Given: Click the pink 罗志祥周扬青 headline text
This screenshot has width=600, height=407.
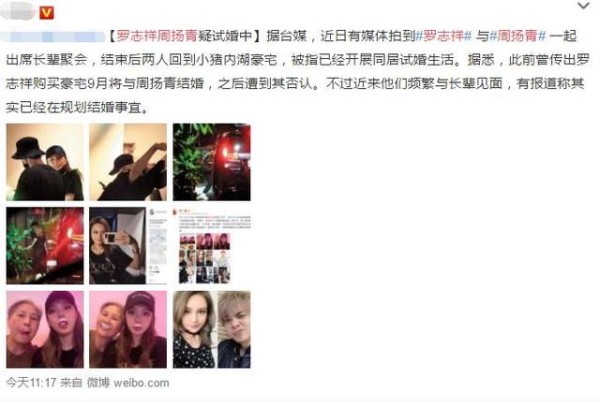Looking at the screenshot, I should (157, 36).
